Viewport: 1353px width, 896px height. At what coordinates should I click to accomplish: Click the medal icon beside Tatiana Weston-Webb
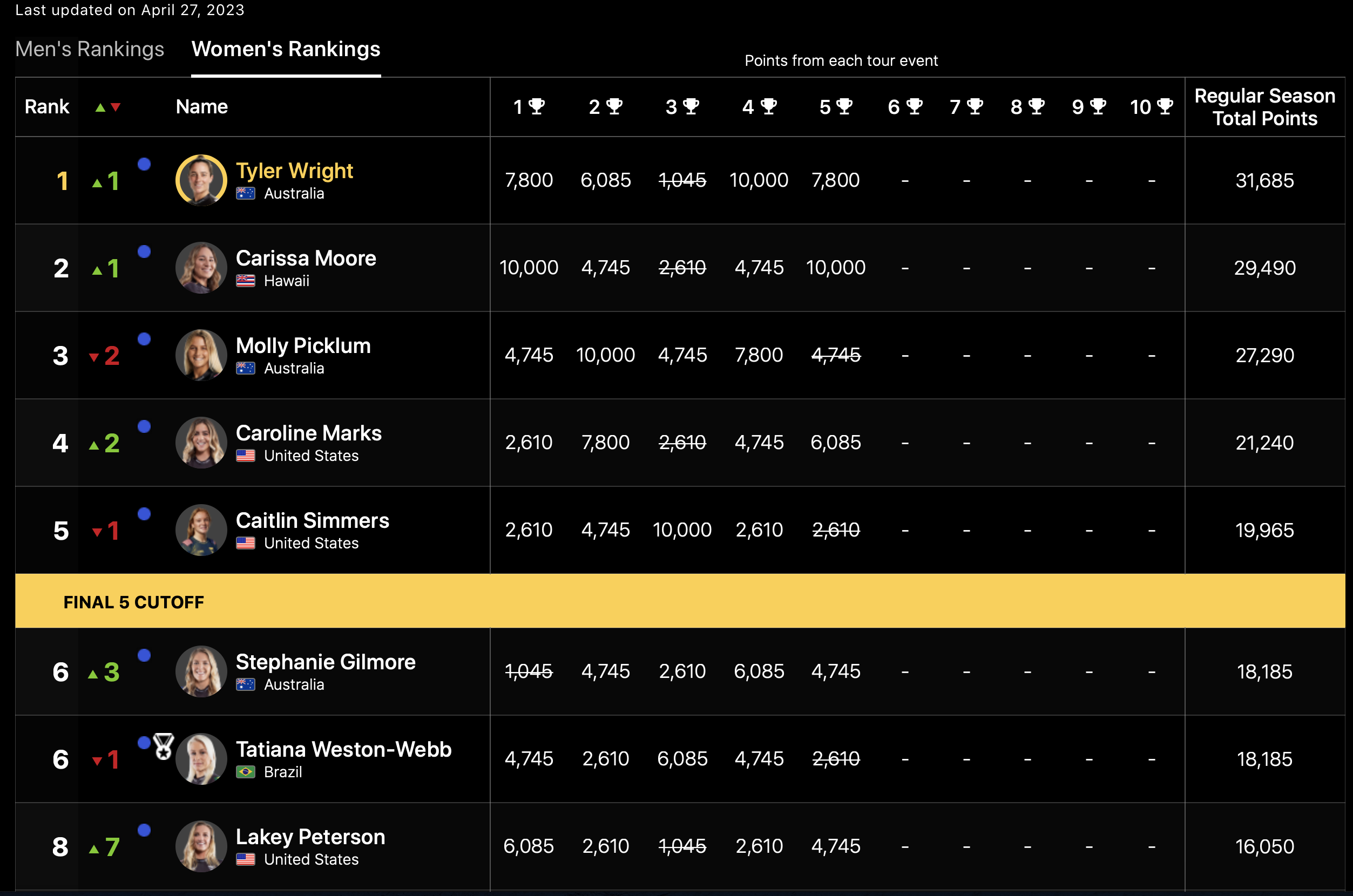point(164,746)
